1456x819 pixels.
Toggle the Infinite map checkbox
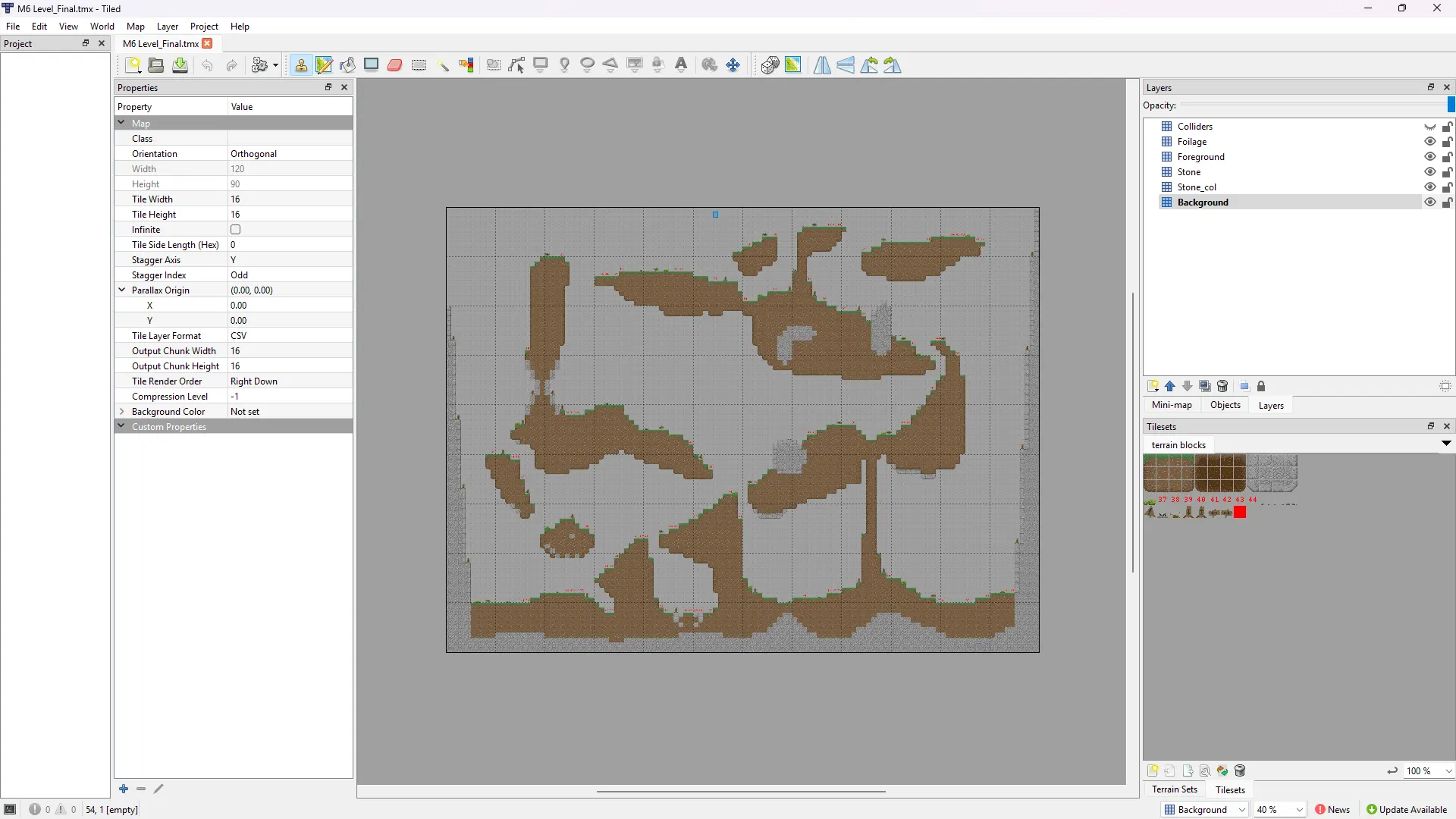[x=235, y=230]
